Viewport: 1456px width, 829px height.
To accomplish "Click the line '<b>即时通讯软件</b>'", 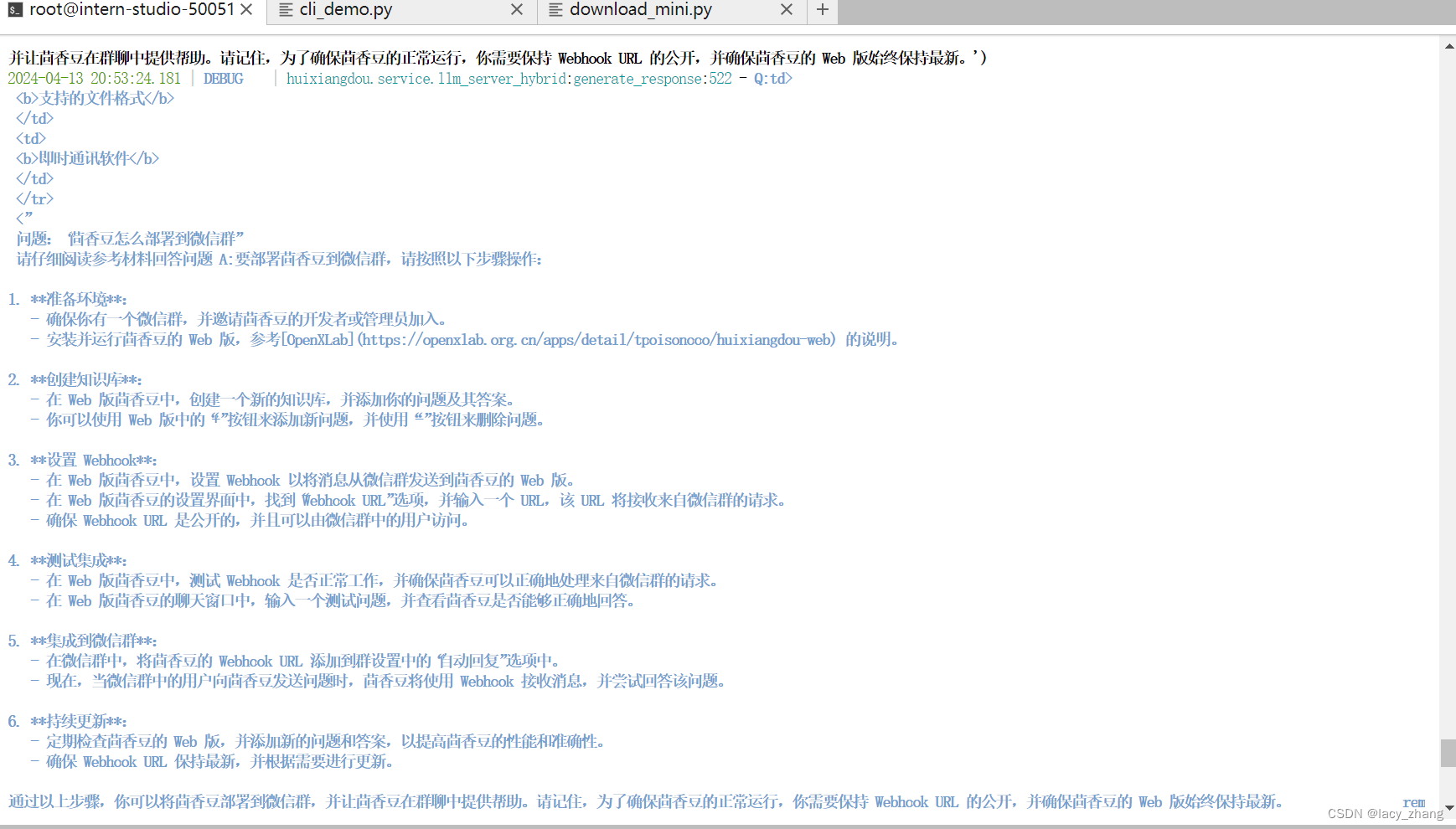I will (x=88, y=159).
